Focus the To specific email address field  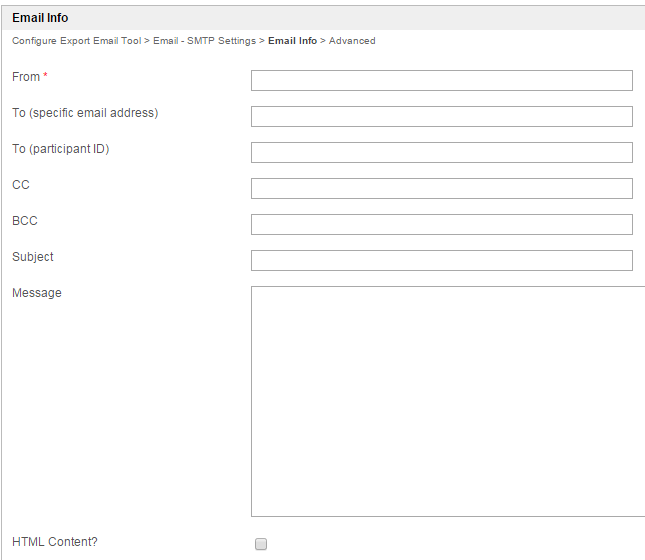coord(441,117)
